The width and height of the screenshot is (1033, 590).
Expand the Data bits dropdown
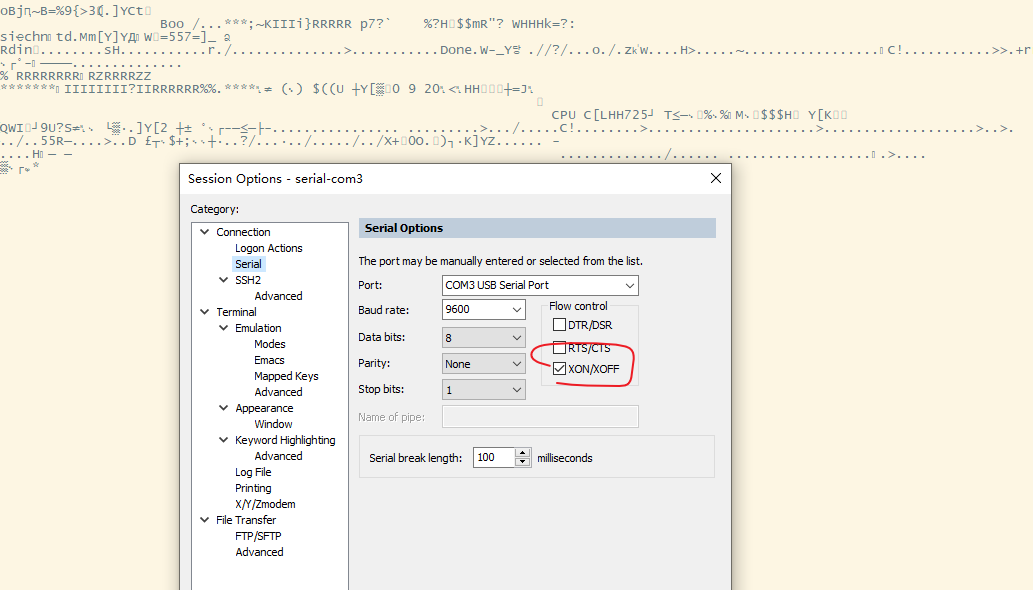click(x=517, y=338)
